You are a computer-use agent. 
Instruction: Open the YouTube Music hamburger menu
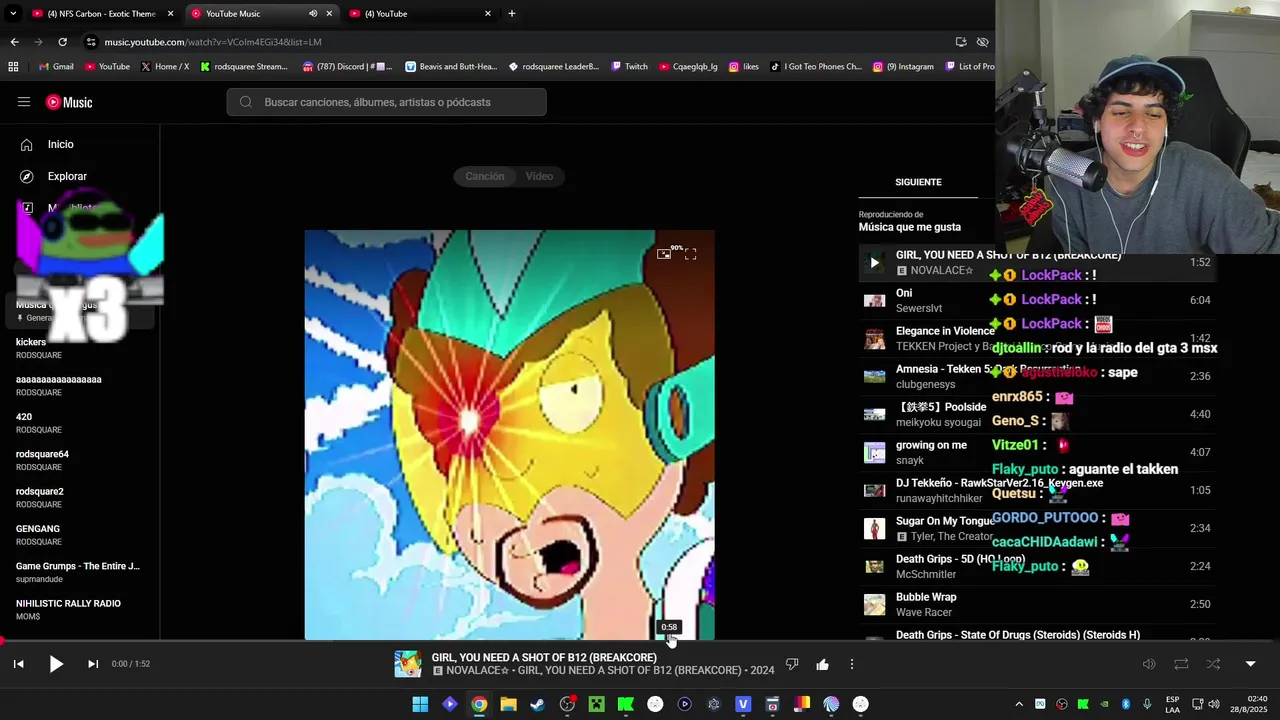tap(24, 102)
